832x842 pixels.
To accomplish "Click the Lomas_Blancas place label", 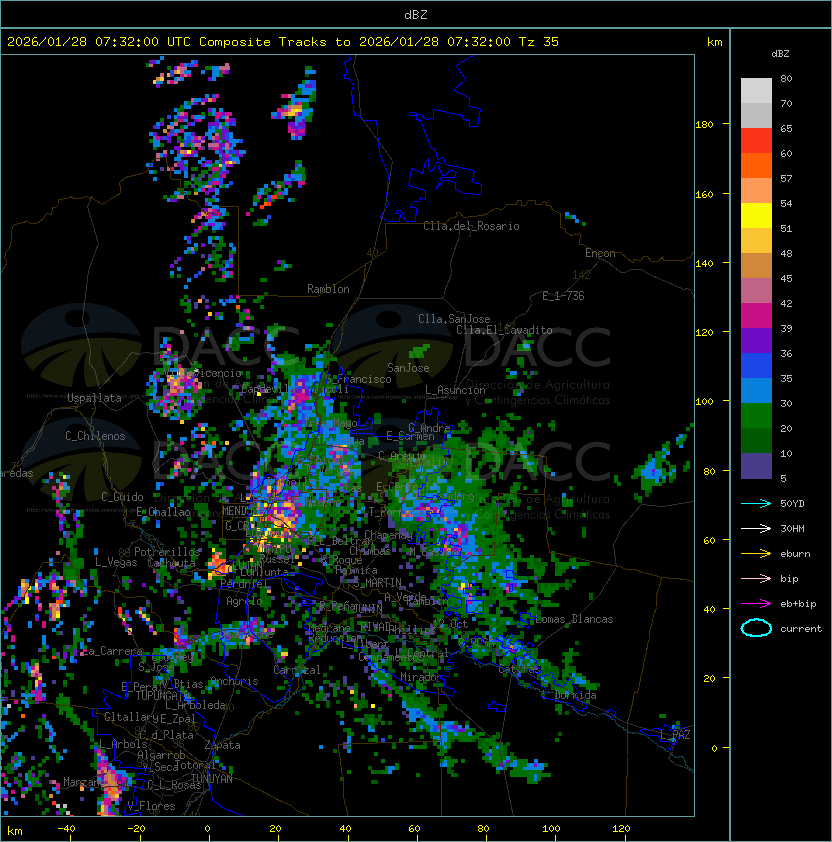I will (574, 619).
